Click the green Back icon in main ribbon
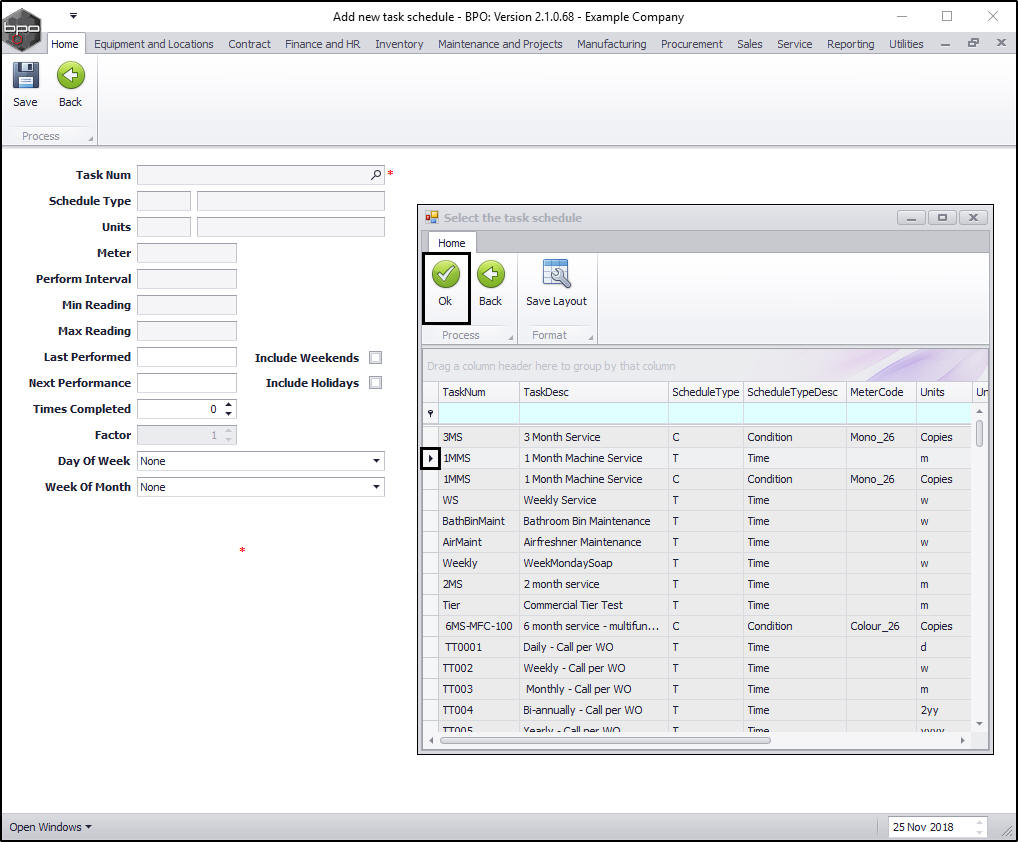The height and width of the screenshot is (842, 1018). coord(70,76)
